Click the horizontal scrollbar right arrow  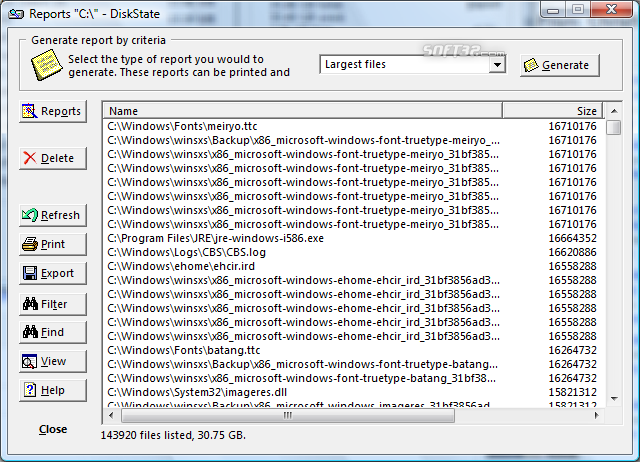click(597, 415)
